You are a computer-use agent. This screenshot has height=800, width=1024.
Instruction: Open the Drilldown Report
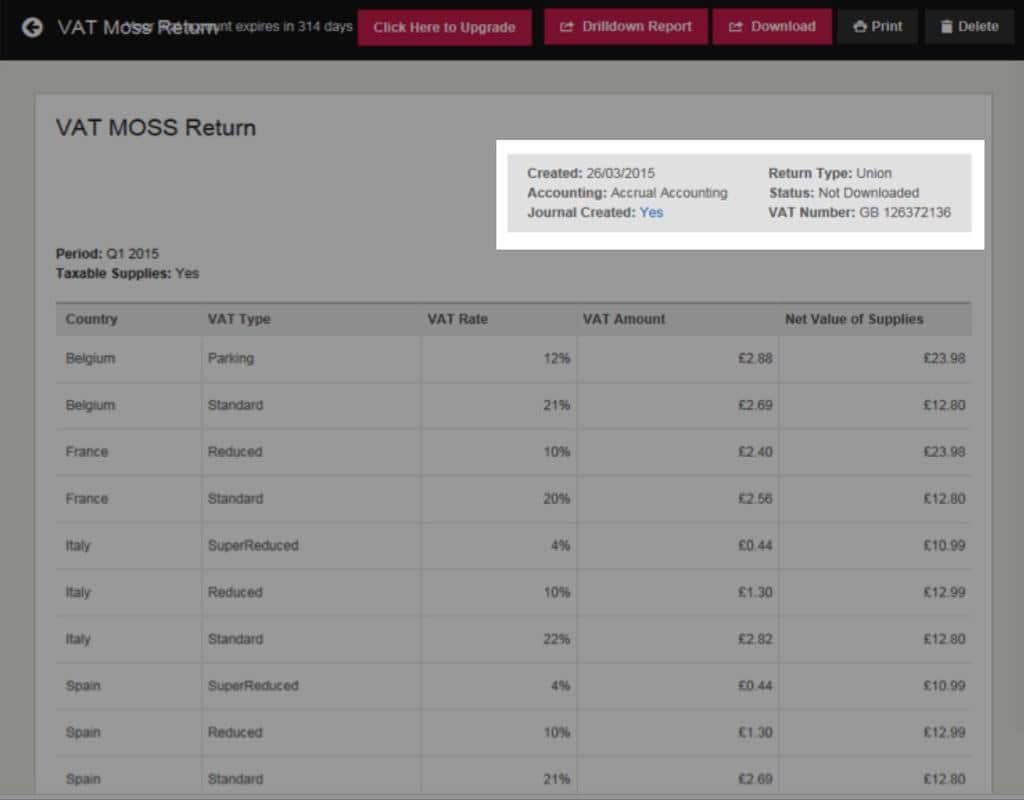(x=626, y=27)
